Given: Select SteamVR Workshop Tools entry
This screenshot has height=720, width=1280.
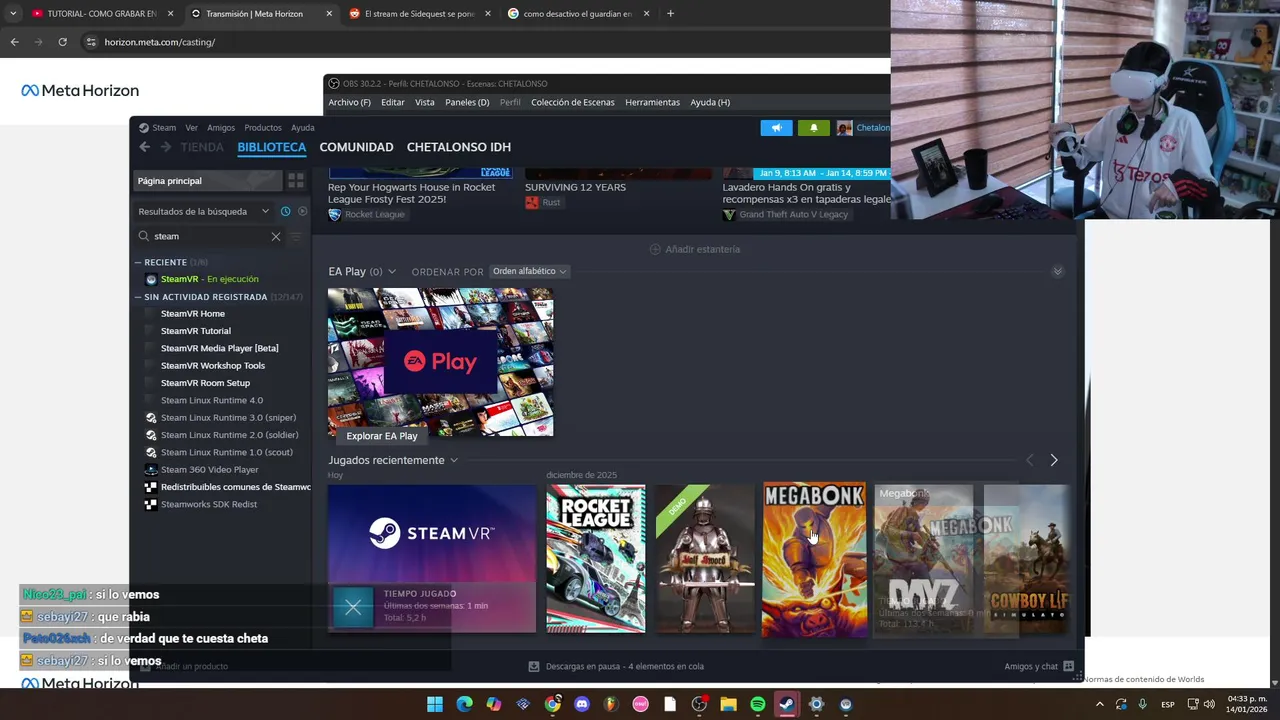Looking at the screenshot, I should (213, 366).
